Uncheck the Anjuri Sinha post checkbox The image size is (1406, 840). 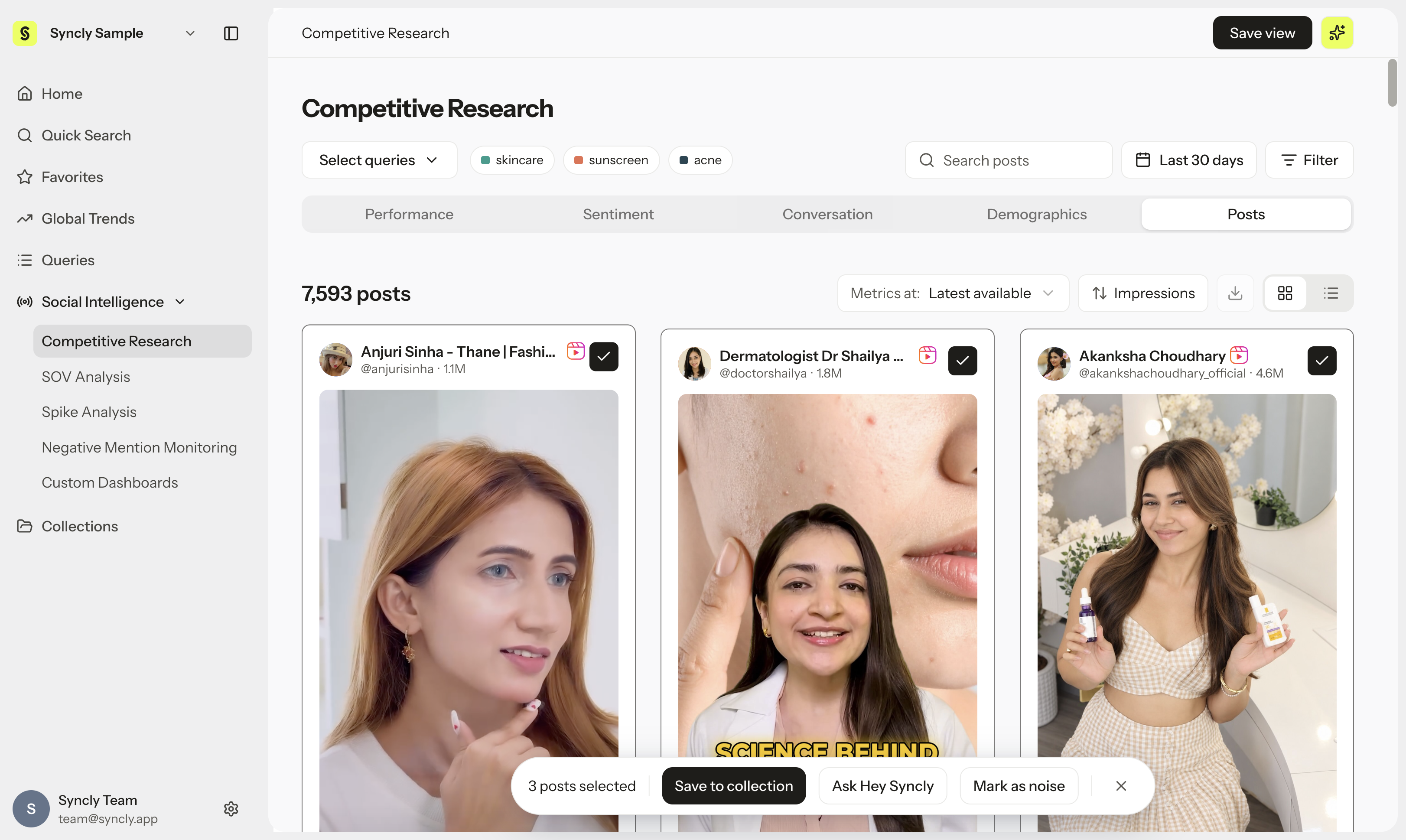tap(603, 357)
